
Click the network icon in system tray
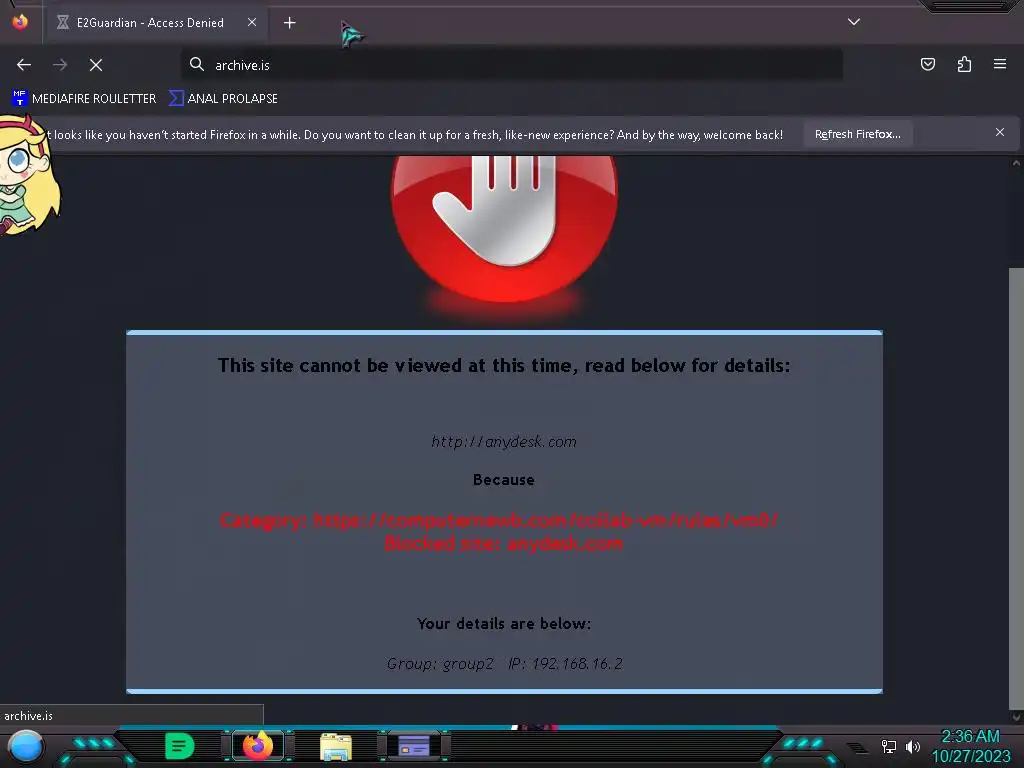[888, 746]
